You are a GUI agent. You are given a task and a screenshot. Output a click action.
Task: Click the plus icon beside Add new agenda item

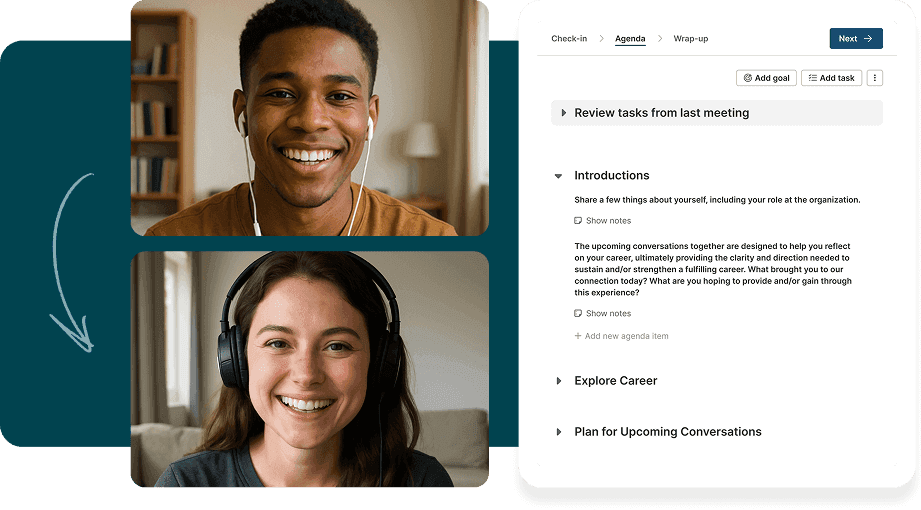coord(578,336)
